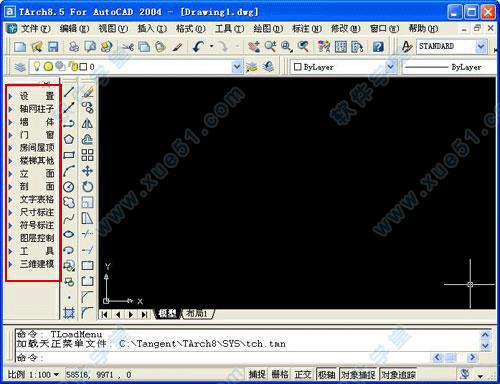This screenshot has width=500, height=384.
Task: Open the 绘图 (D) menu
Action: click(x=268, y=29)
